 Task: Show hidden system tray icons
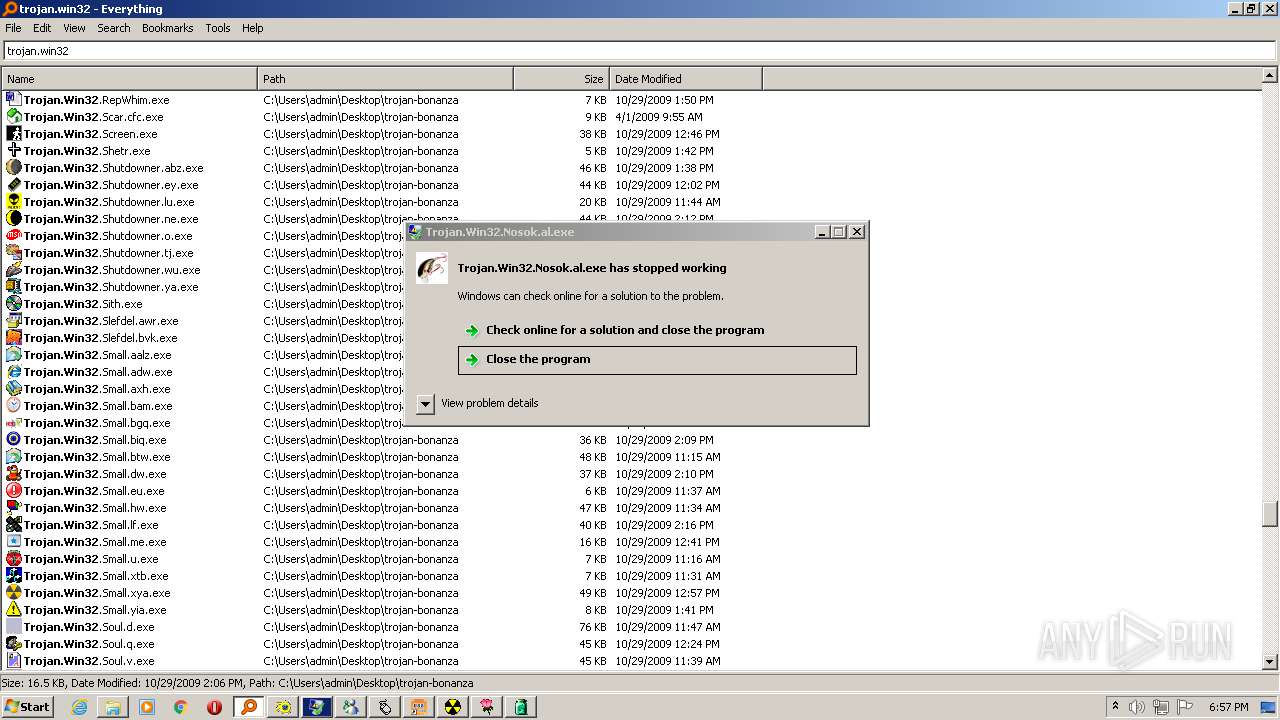point(1116,707)
